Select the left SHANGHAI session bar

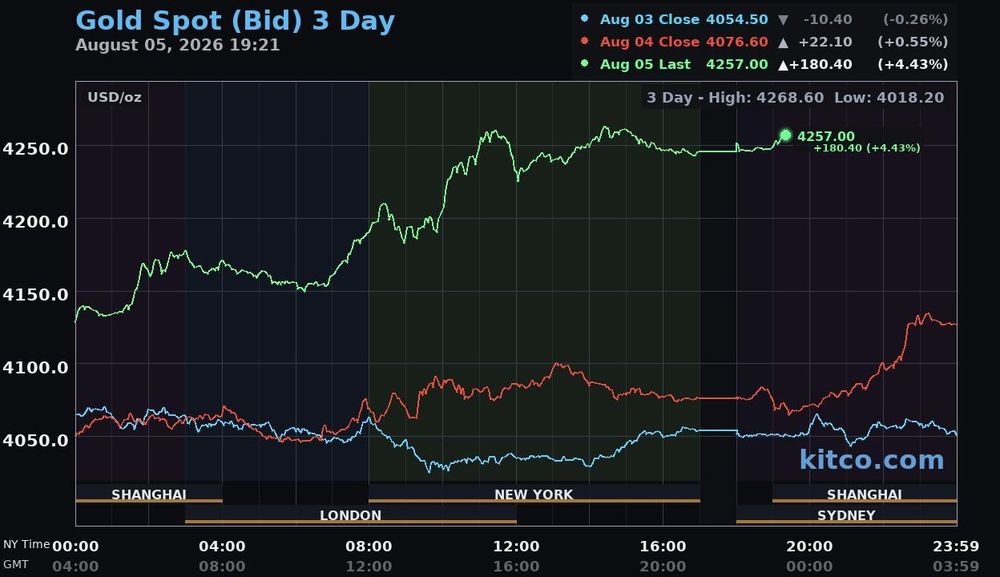coord(149,493)
